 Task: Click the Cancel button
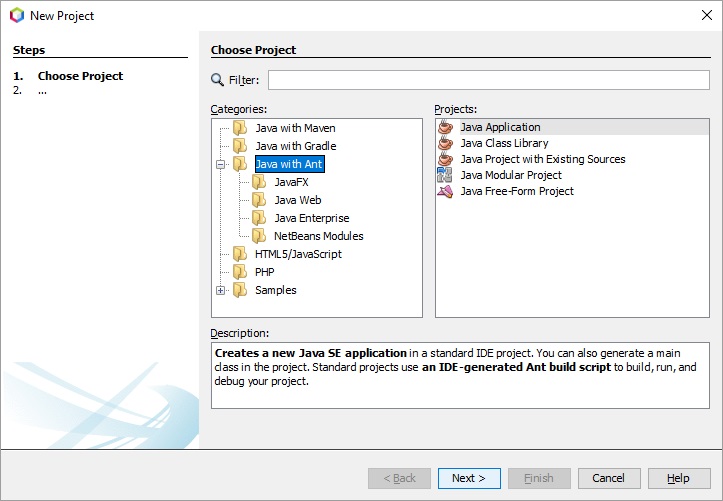coord(609,478)
